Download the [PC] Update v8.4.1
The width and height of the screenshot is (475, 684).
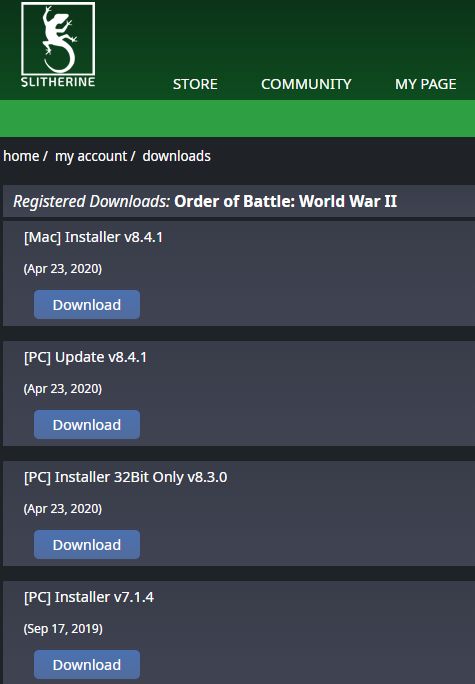point(87,424)
